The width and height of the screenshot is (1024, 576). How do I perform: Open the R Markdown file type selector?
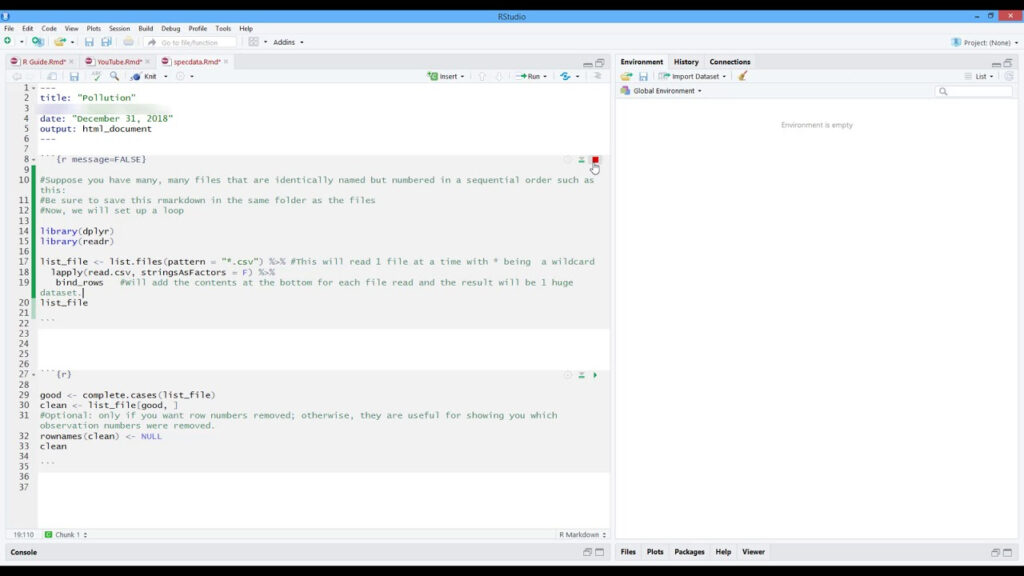pos(582,534)
